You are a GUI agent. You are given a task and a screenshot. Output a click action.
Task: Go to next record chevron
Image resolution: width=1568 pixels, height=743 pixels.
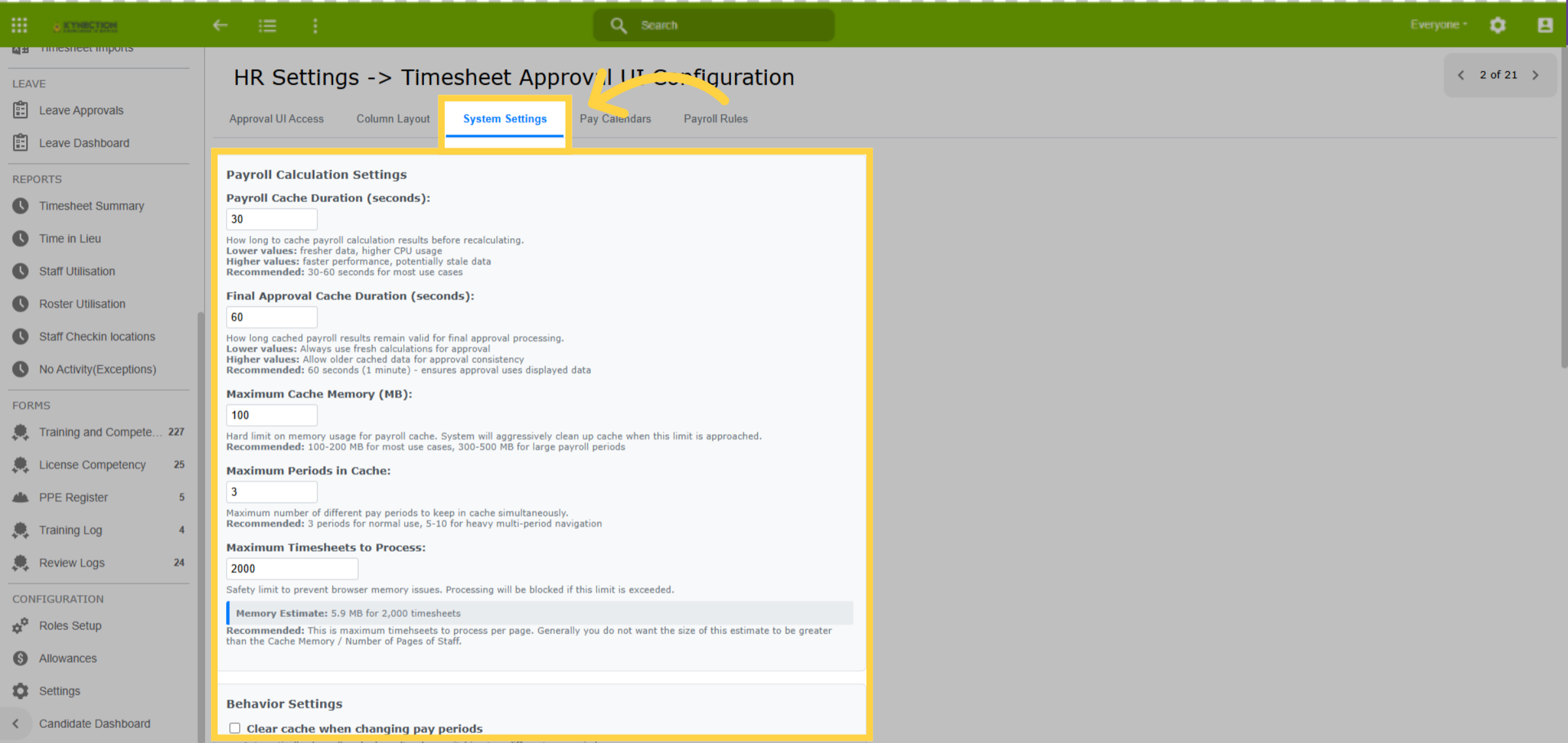1536,75
